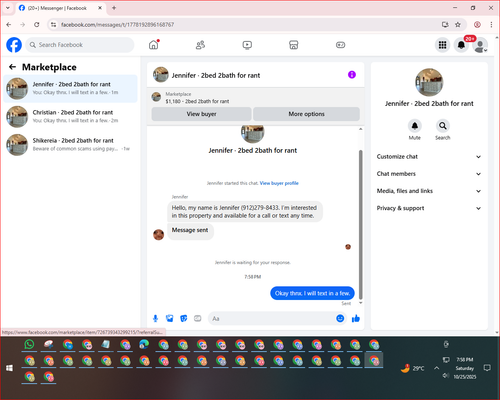Open Facebook Home from the house icon

pos(154,45)
